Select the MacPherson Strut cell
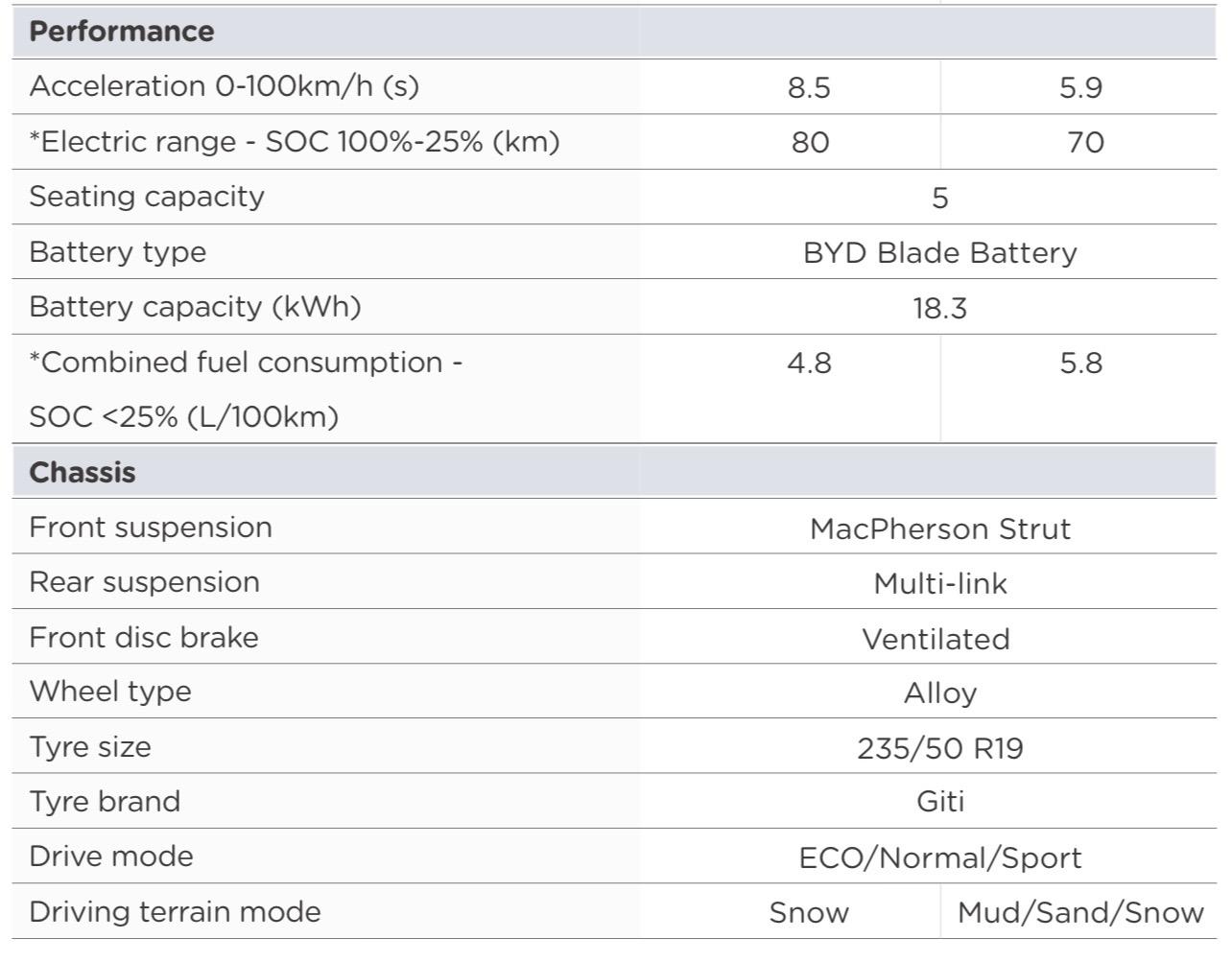The image size is (1232, 962). coord(940,529)
